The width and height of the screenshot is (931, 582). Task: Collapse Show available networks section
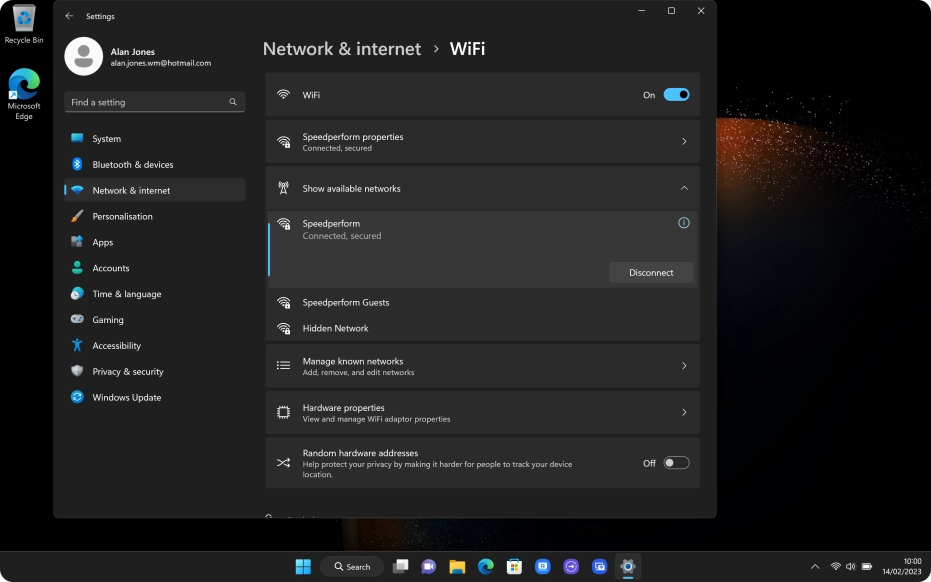coord(684,188)
